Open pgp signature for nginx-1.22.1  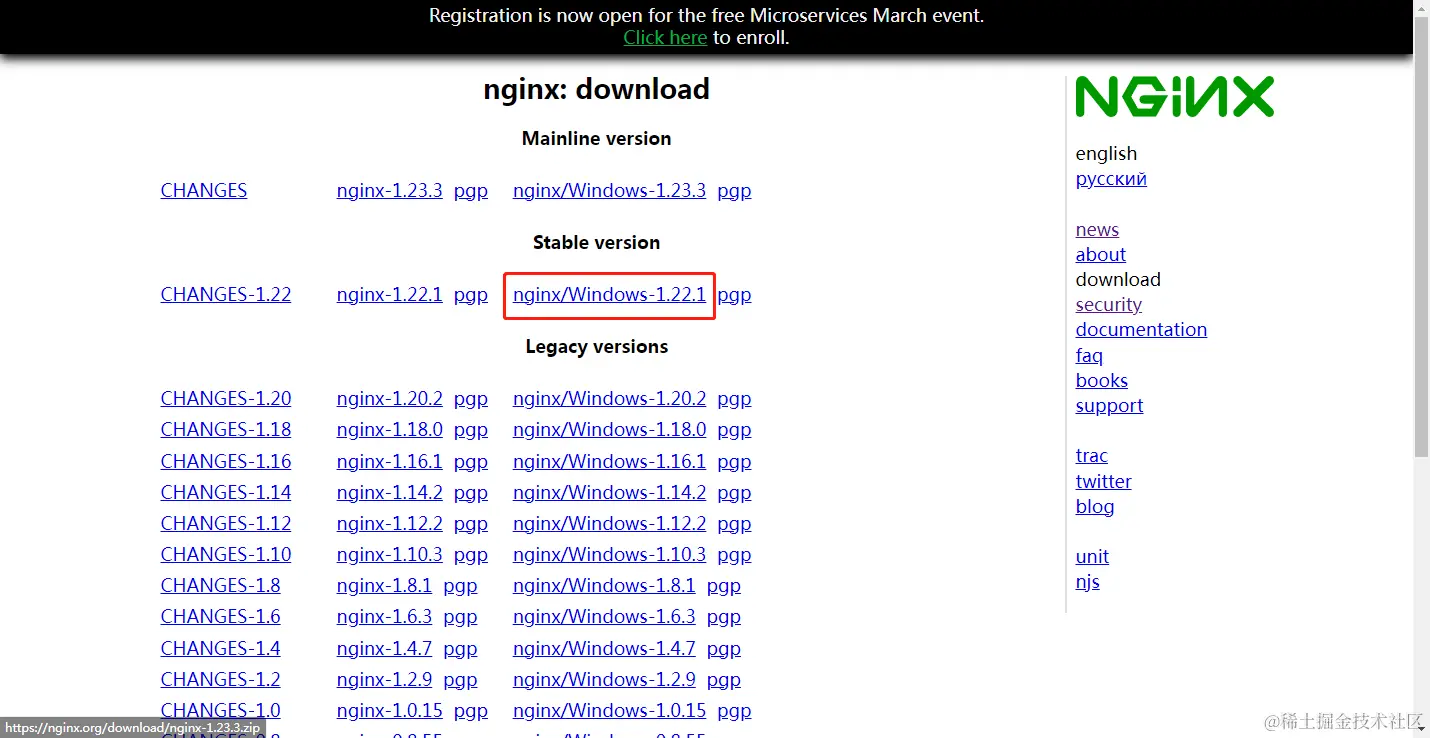470,295
